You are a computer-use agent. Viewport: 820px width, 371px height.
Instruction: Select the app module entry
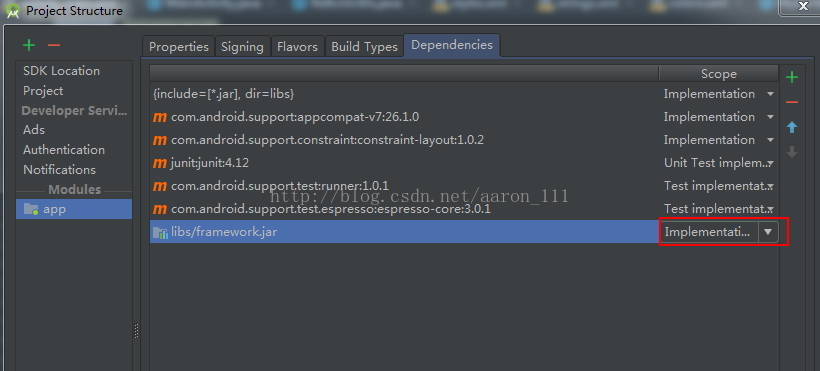tap(74, 209)
